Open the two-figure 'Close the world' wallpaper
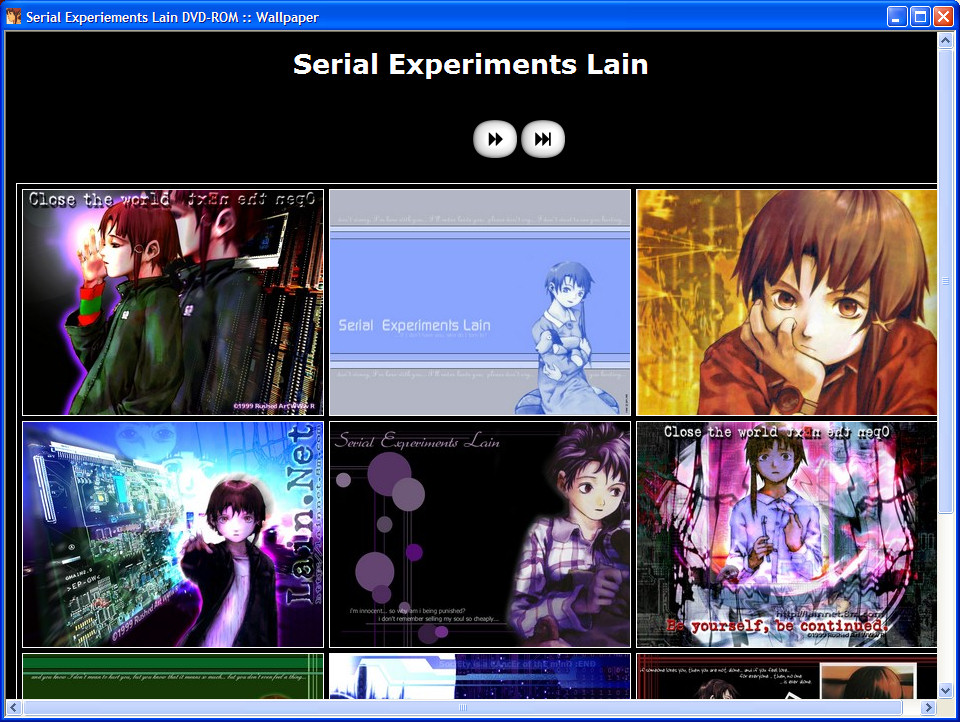The height and width of the screenshot is (722, 960). (173, 302)
